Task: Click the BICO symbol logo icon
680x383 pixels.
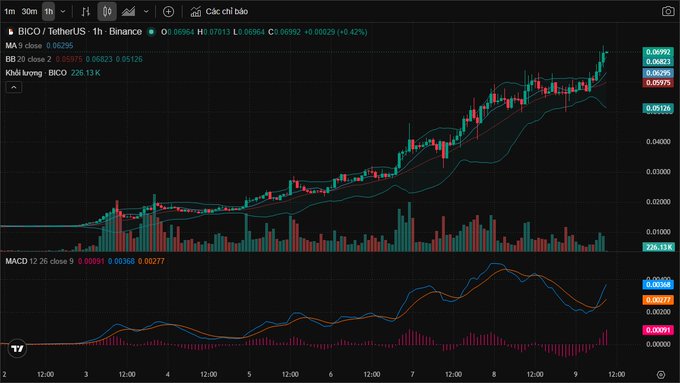Action: click(10, 32)
